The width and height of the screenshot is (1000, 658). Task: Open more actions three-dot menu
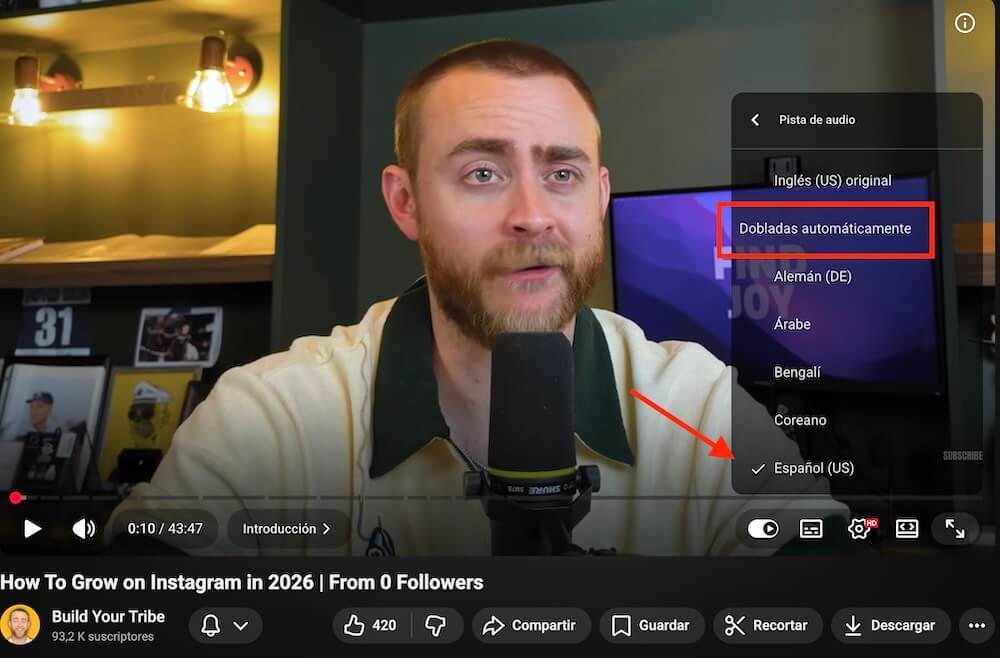pos(976,626)
